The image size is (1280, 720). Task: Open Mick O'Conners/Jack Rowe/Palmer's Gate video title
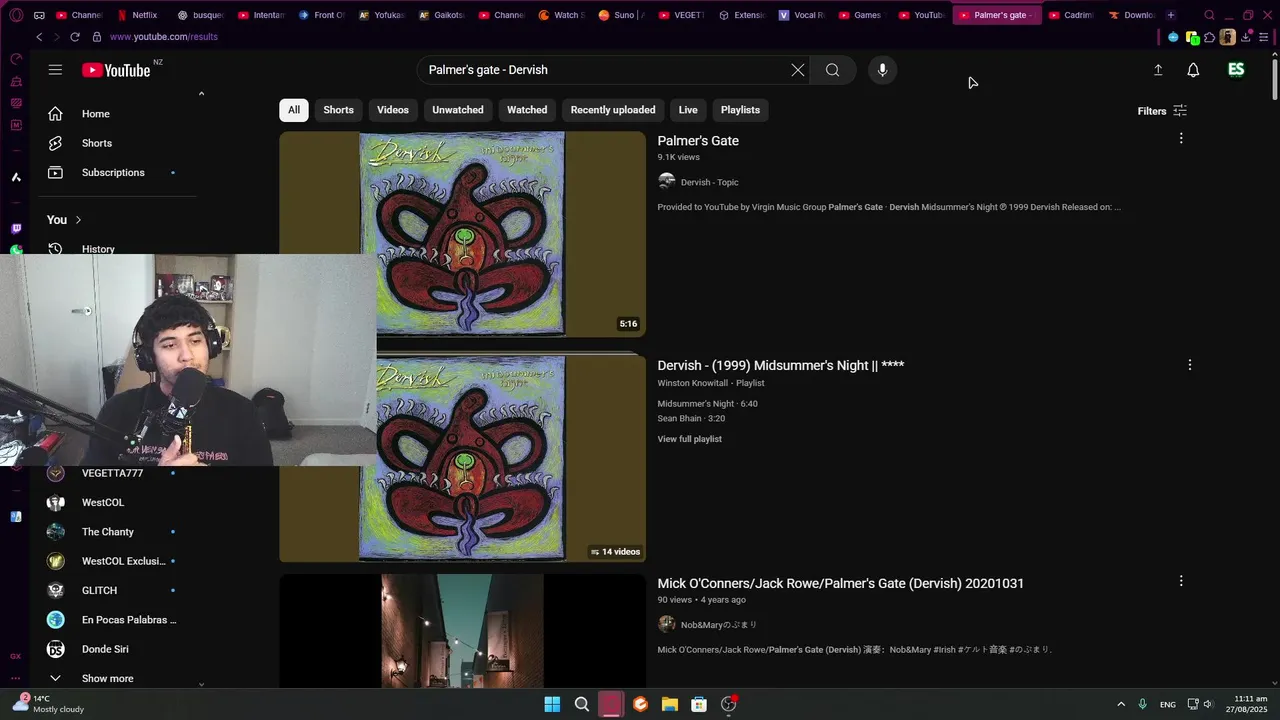coord(840,583)
